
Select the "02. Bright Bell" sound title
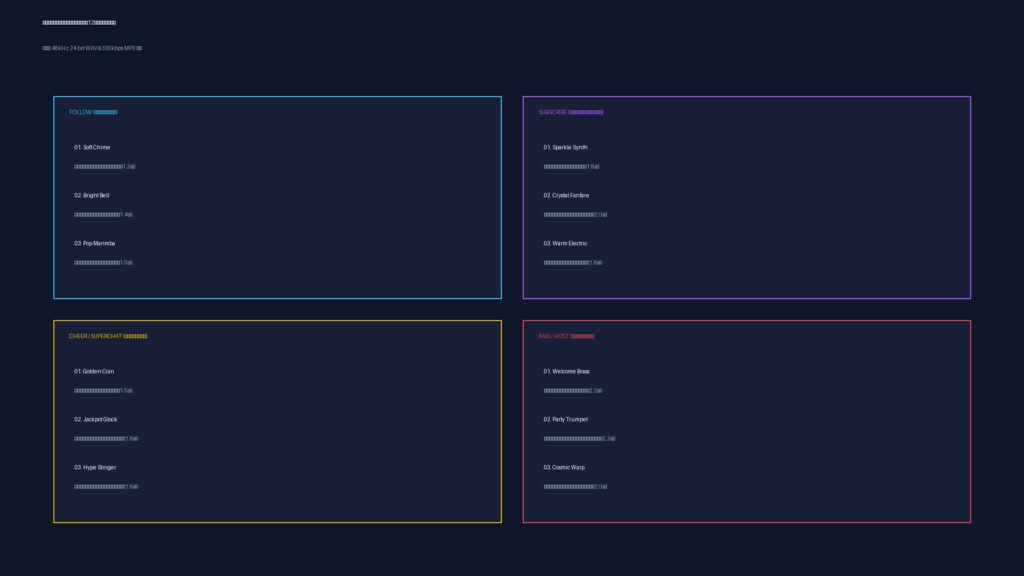[x=91, y=195]
